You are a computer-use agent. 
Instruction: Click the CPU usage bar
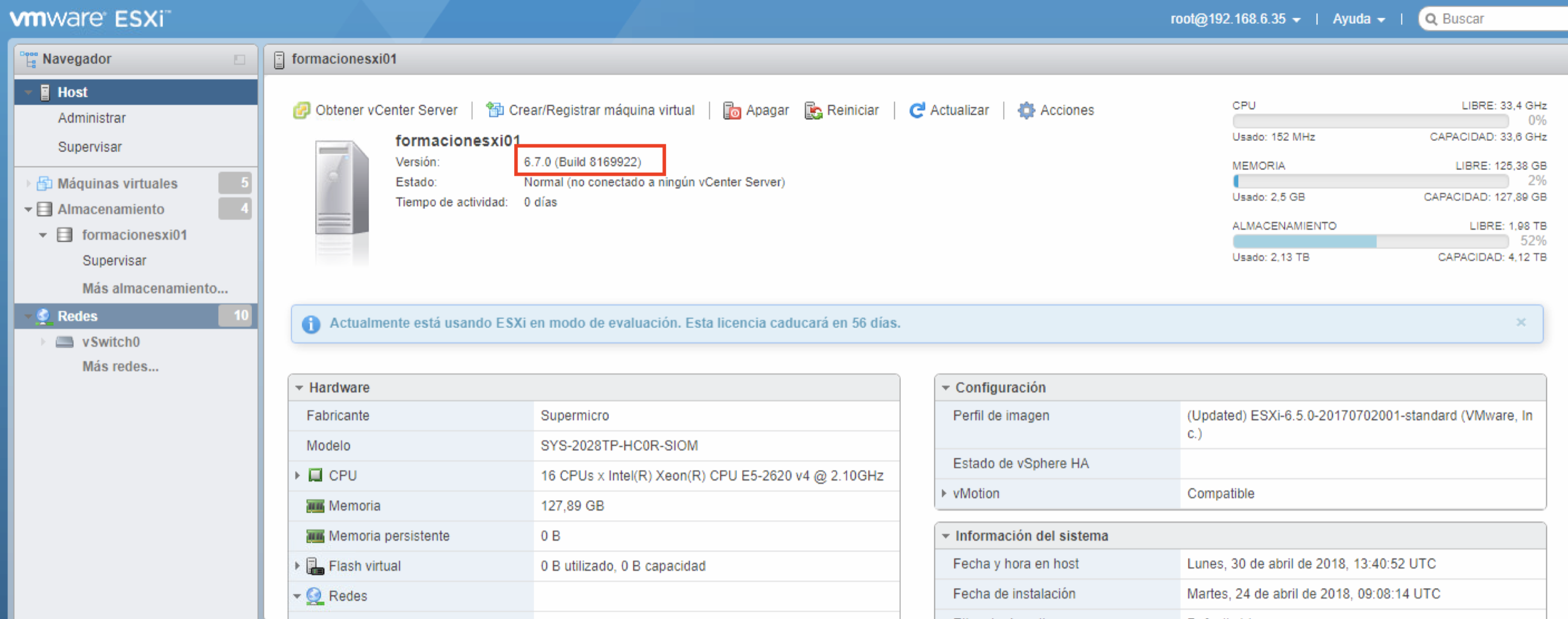1371,120
